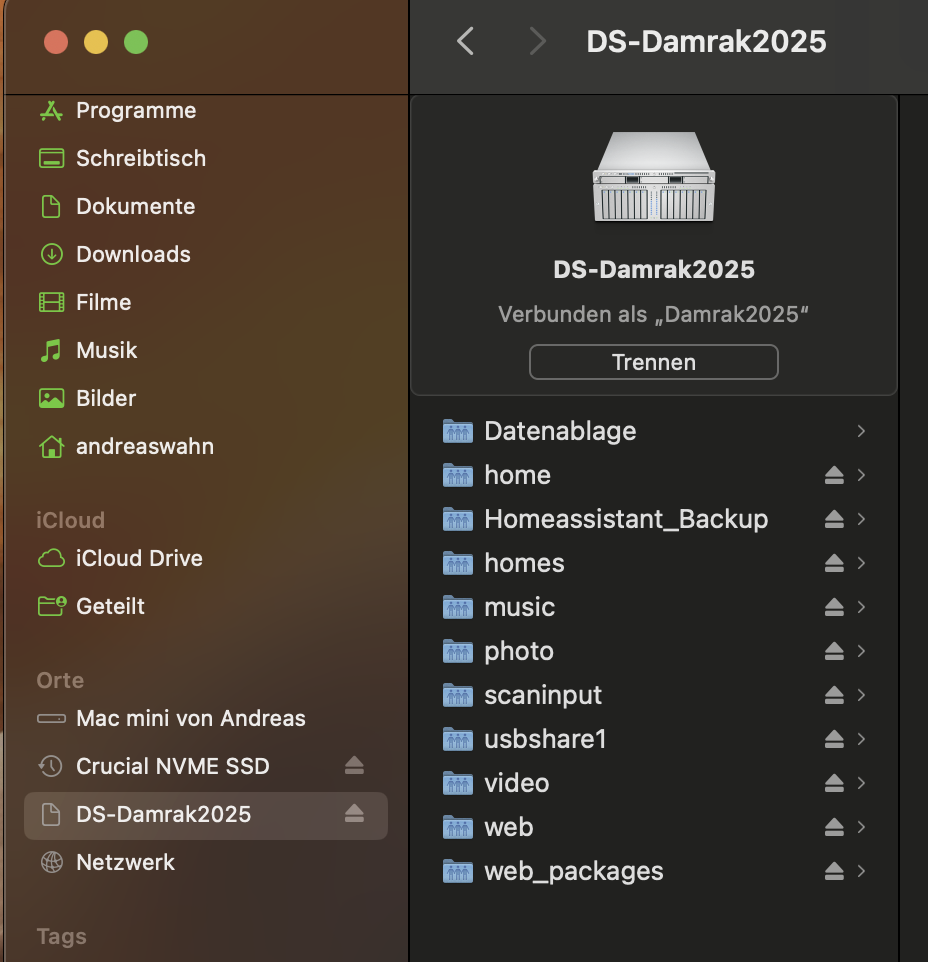Select Crucial NVME SSD in sidebar

[x=205, y=766]
